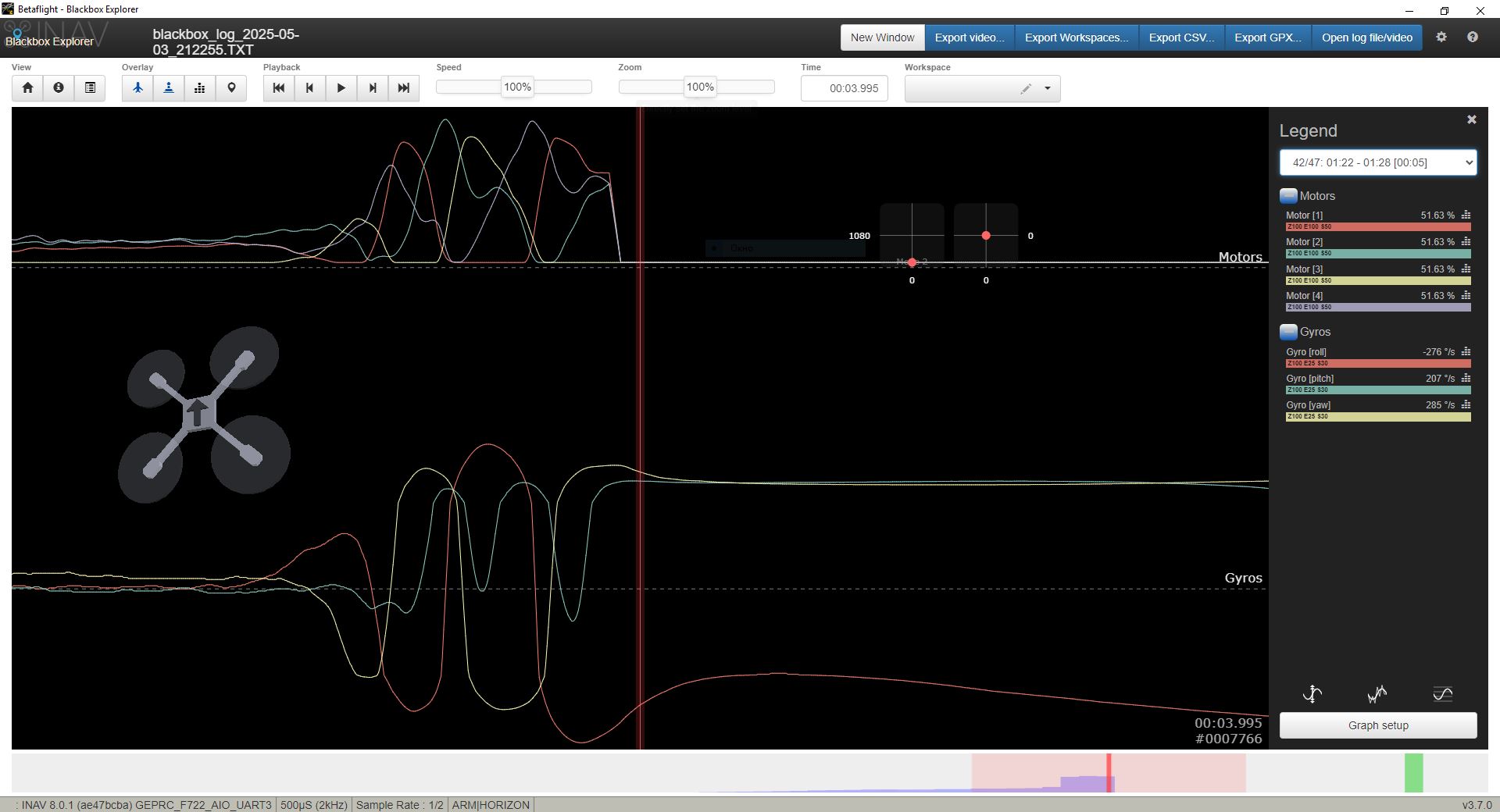Viewport: 1500px width, 812px height.
Task: Collapse the Motors legend group
Action: pos(1288,196)
